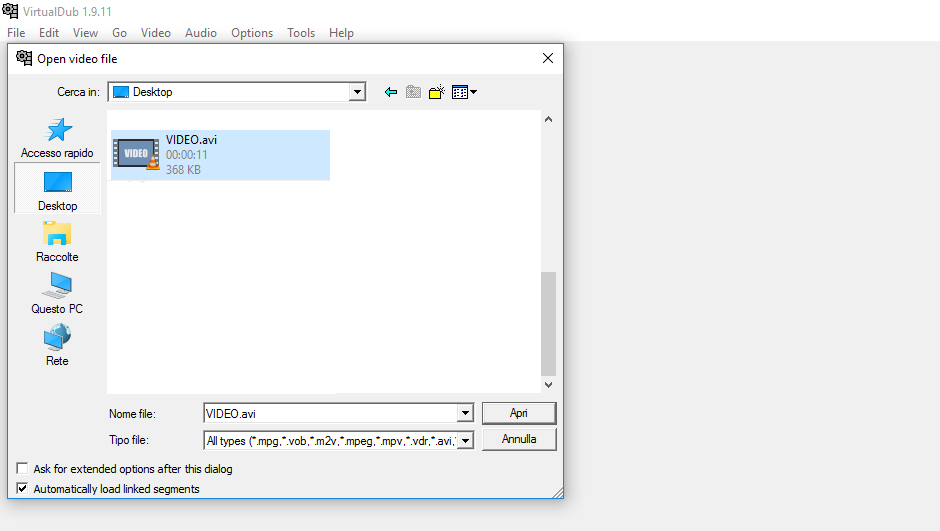Screen dimensions: 940x531
Task: Open the Edit menu
Action: point(49,32)
